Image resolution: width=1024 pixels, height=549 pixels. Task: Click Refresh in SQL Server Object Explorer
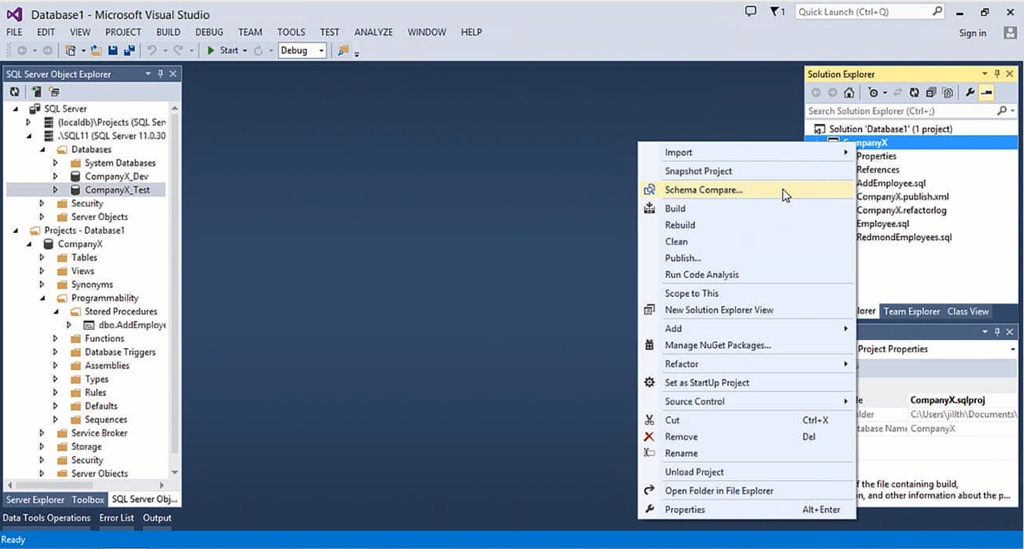(15, 91)
